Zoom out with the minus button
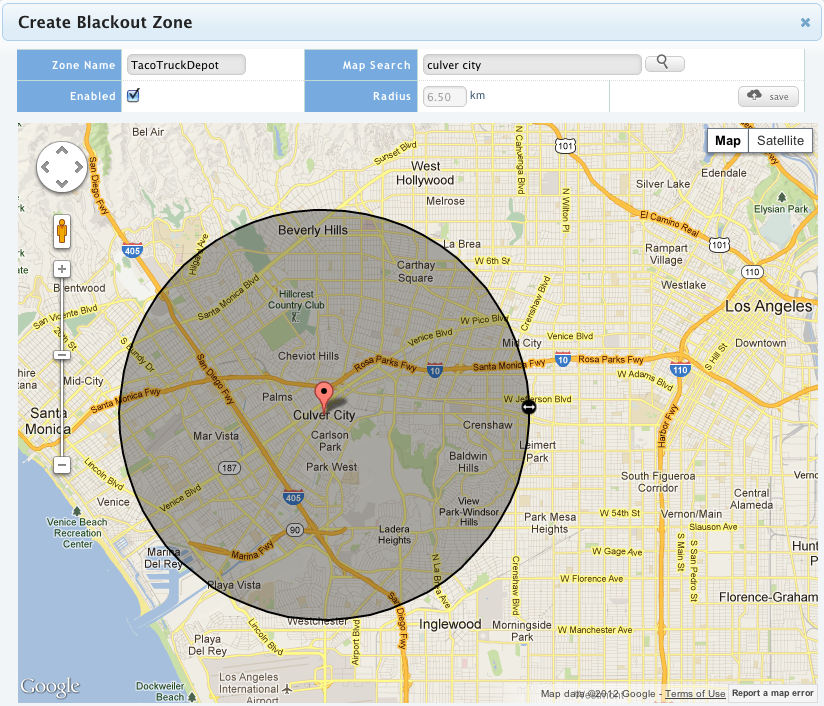824x706 pixels. click(x=62, y=465)
